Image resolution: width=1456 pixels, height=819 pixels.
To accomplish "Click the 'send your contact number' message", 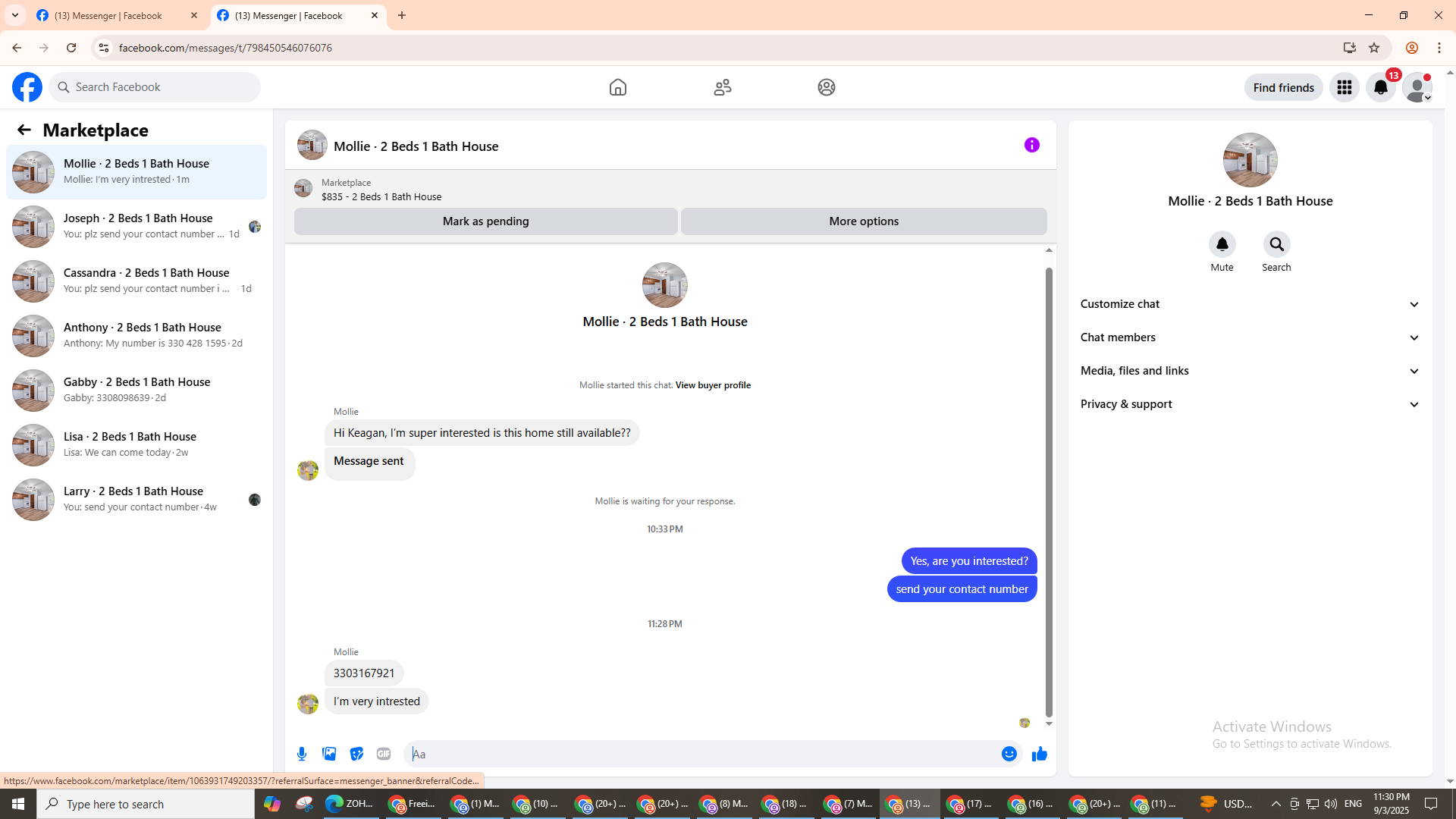I will [x=962, y=589].
